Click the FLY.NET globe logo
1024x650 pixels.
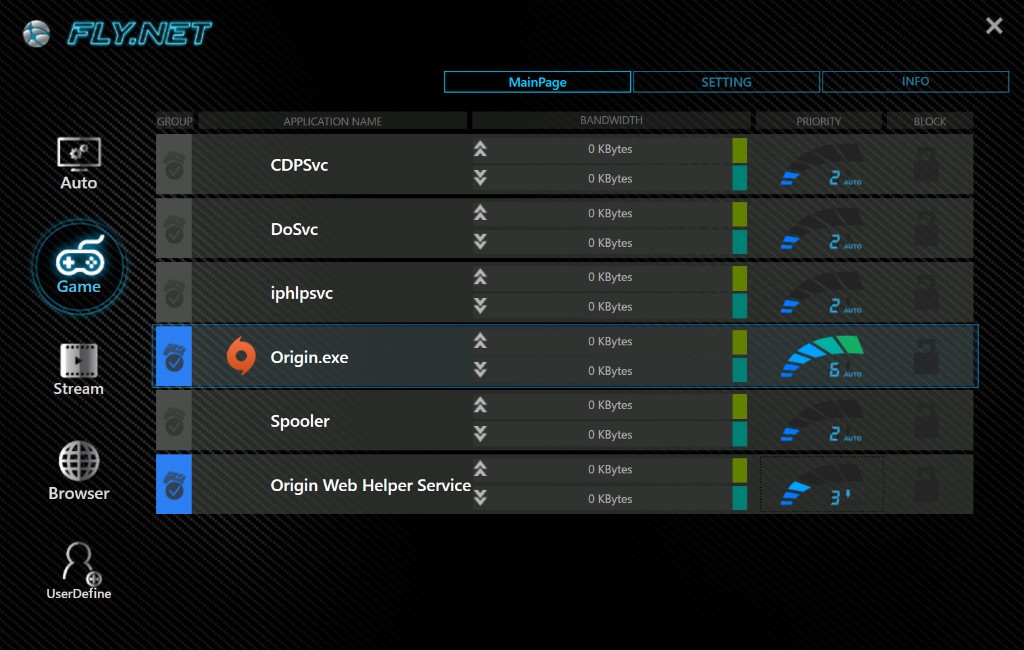[x=36, y=33]
